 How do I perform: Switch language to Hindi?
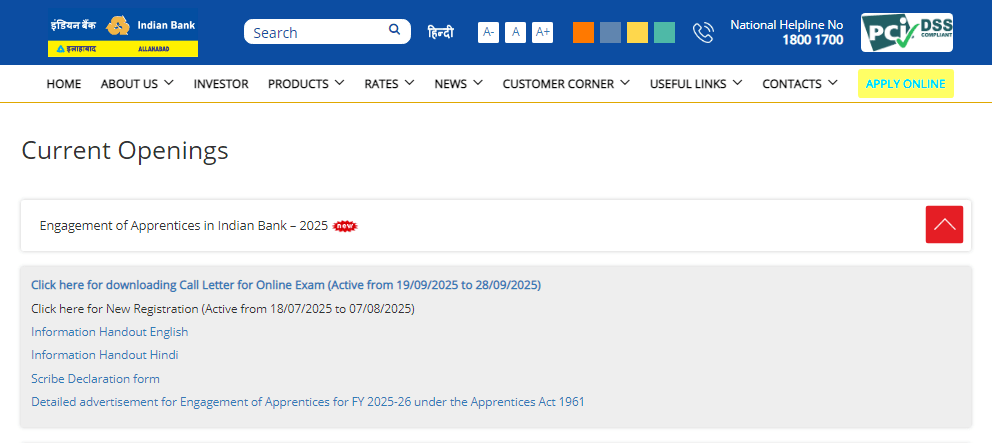pyautogui.click(x=440, y=32)
